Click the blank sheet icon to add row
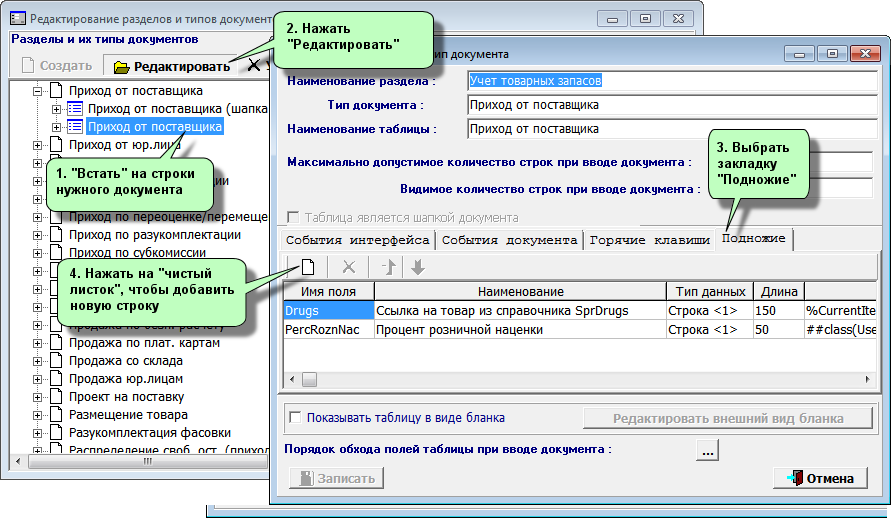The height and width of the screenshot is (518, 891). coord(307,266)
